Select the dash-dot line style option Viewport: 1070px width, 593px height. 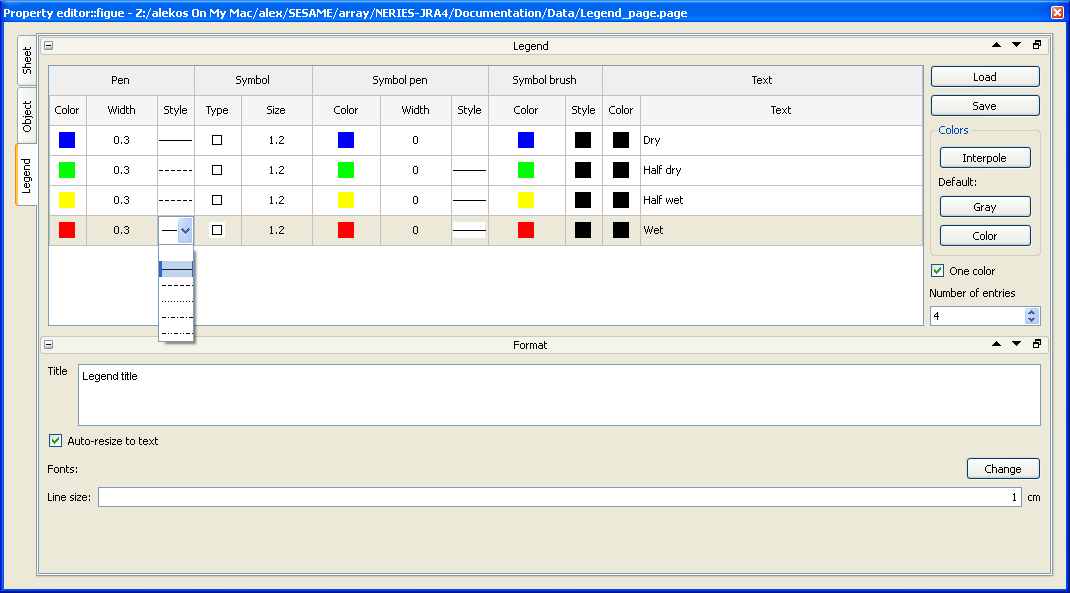pyautogui.click(x=176, y=317)
